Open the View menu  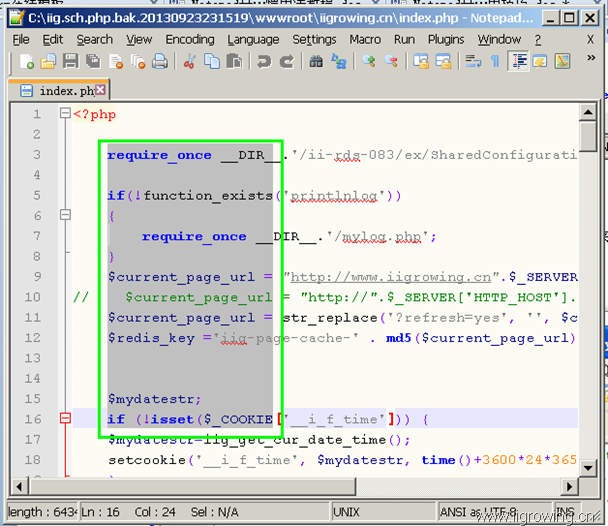click(x=138, y=40)
